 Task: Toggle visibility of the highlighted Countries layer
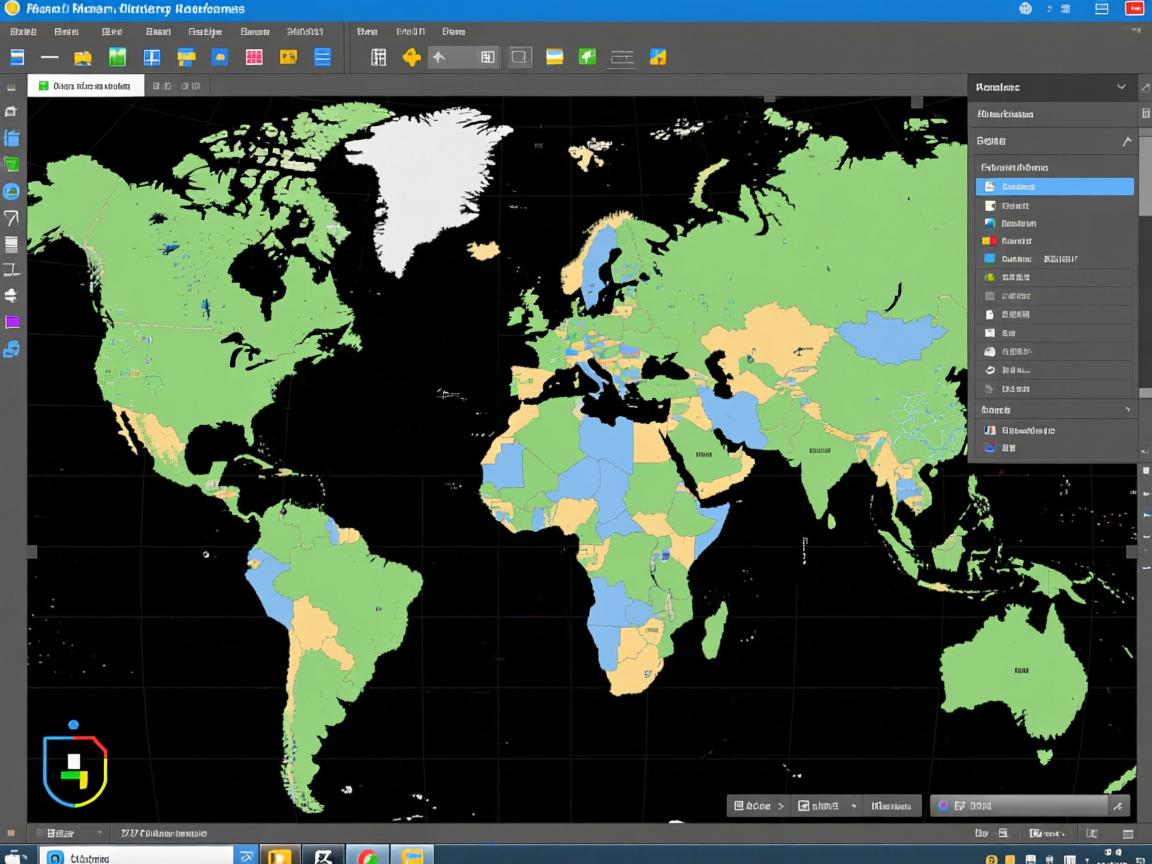click(988, 186)
